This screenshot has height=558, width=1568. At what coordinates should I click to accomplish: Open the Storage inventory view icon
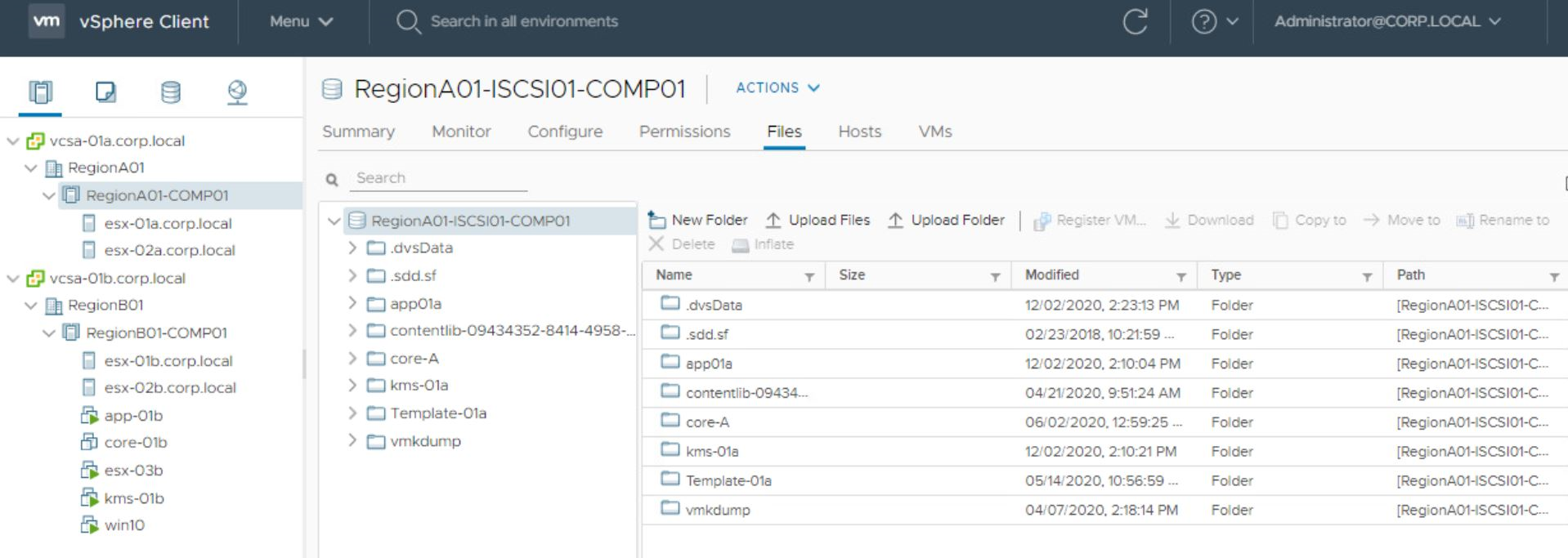pos(170,92)
